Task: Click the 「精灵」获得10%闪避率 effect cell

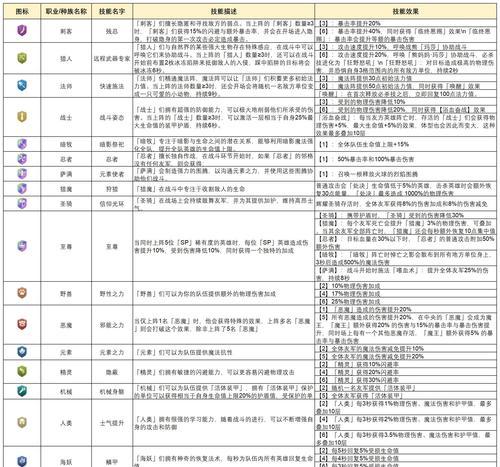Action: (405, 364)
